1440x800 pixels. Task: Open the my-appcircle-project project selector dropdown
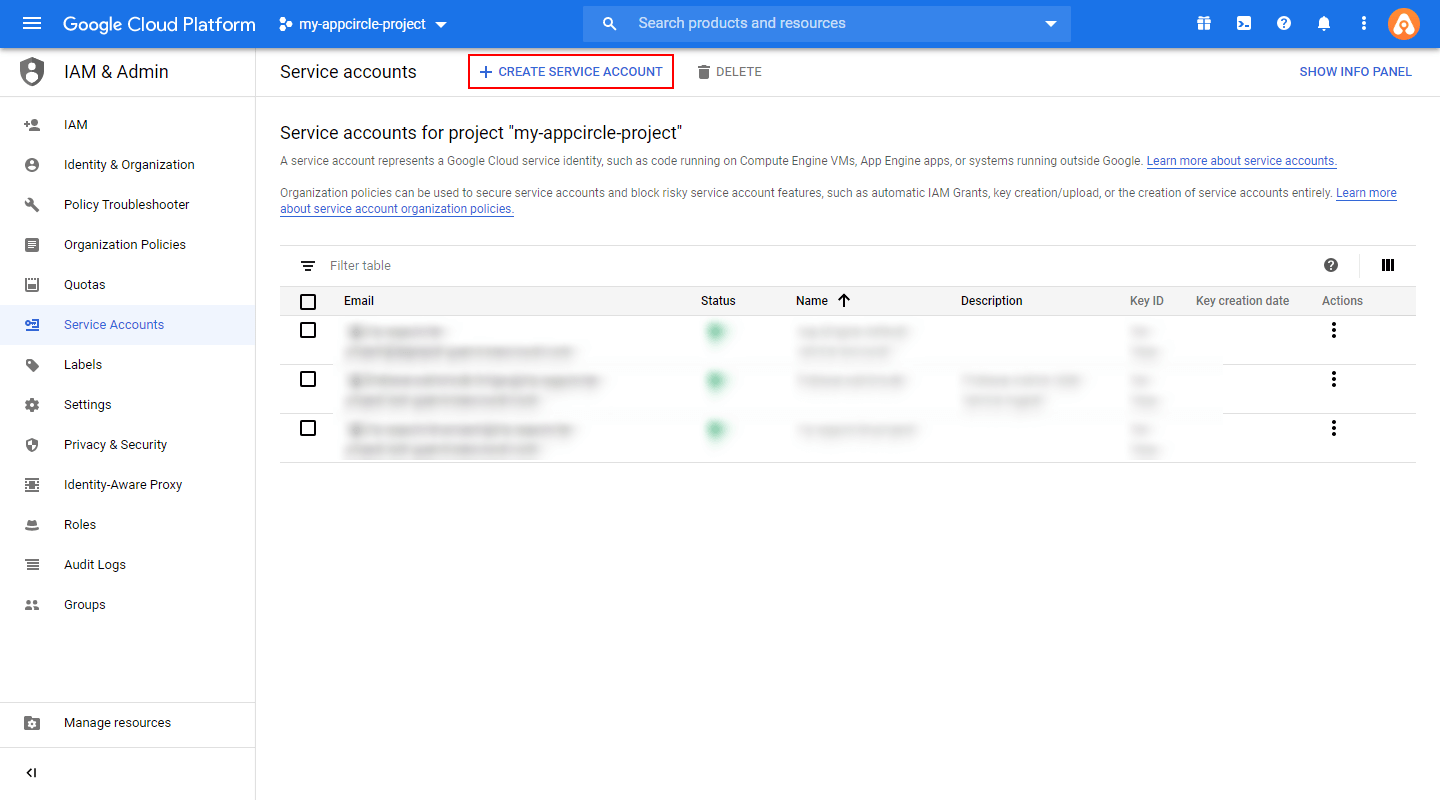[x=363, y=24]
